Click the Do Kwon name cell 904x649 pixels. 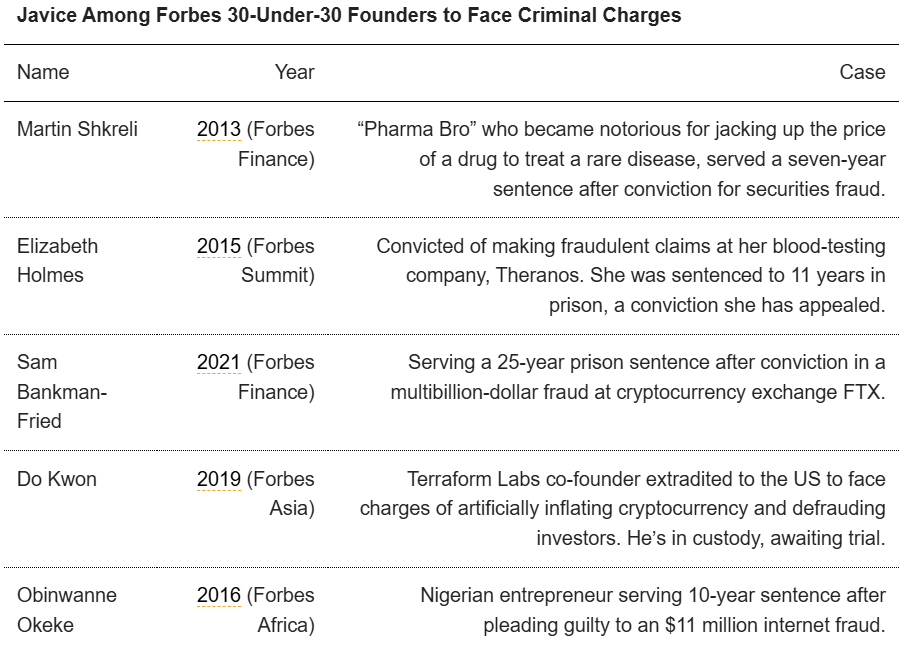56,479
